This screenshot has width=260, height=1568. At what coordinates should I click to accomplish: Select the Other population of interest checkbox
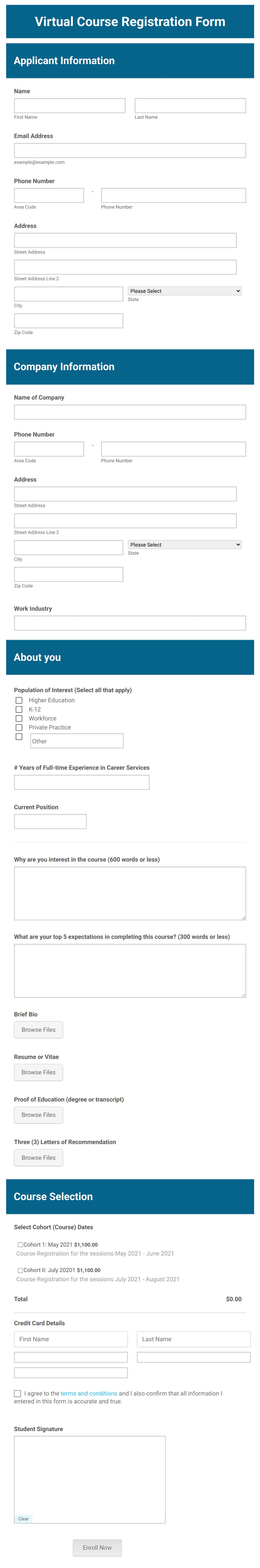[19, 738]
